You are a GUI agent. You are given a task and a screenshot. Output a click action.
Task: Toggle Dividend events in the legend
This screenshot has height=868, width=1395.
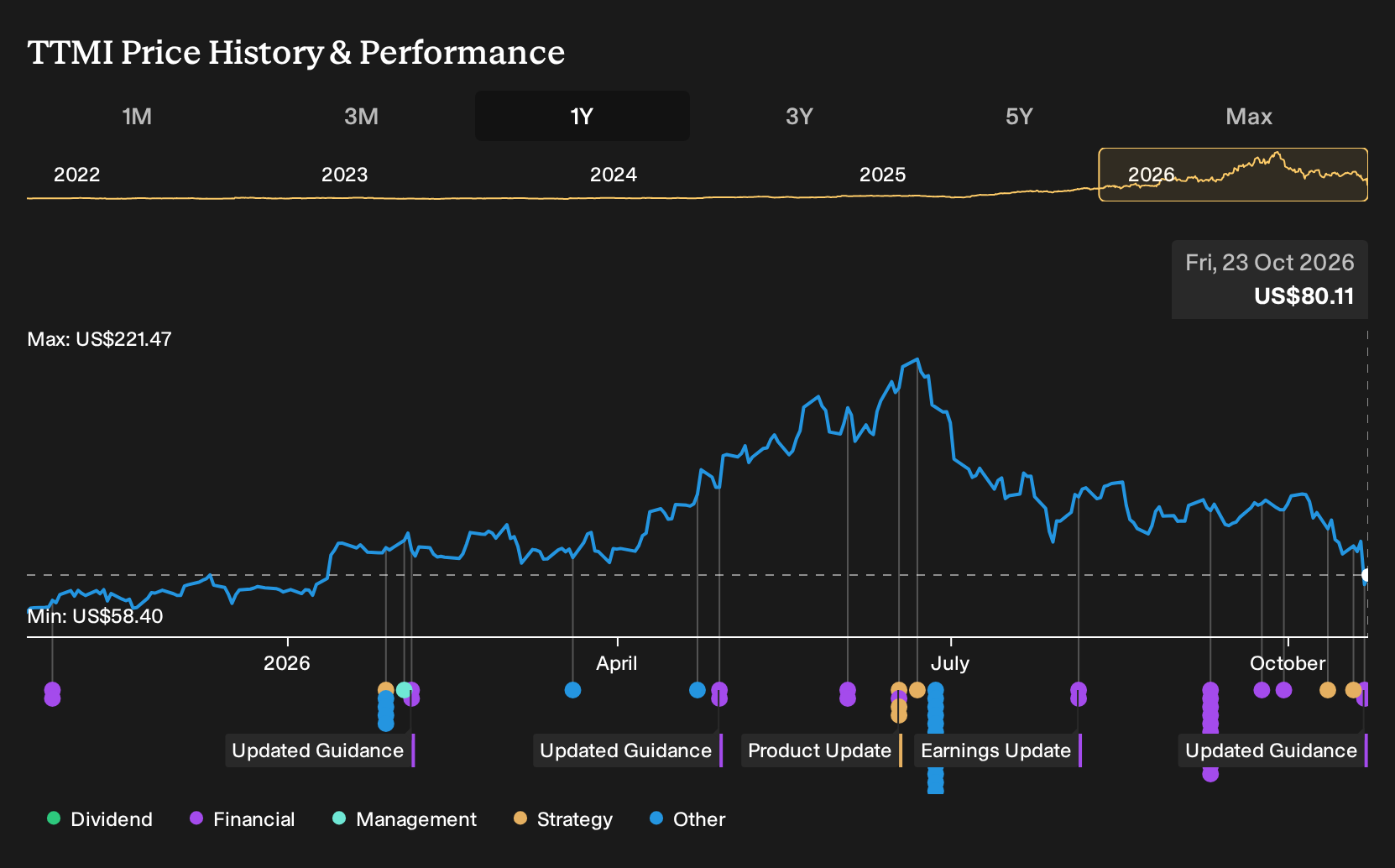[x=100, y=819]
